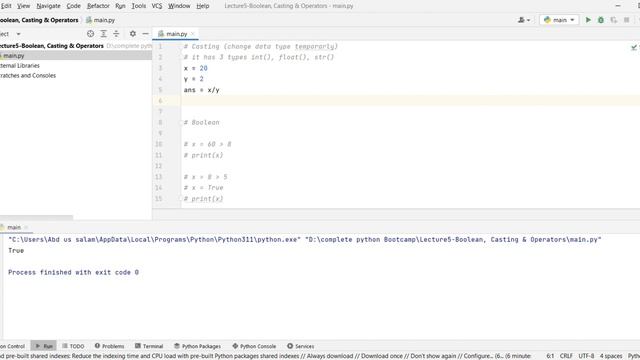Hide the Project tool window
The width and height of the screenshot is (640, 360).
pyautogui.click(x=145, y=34)
